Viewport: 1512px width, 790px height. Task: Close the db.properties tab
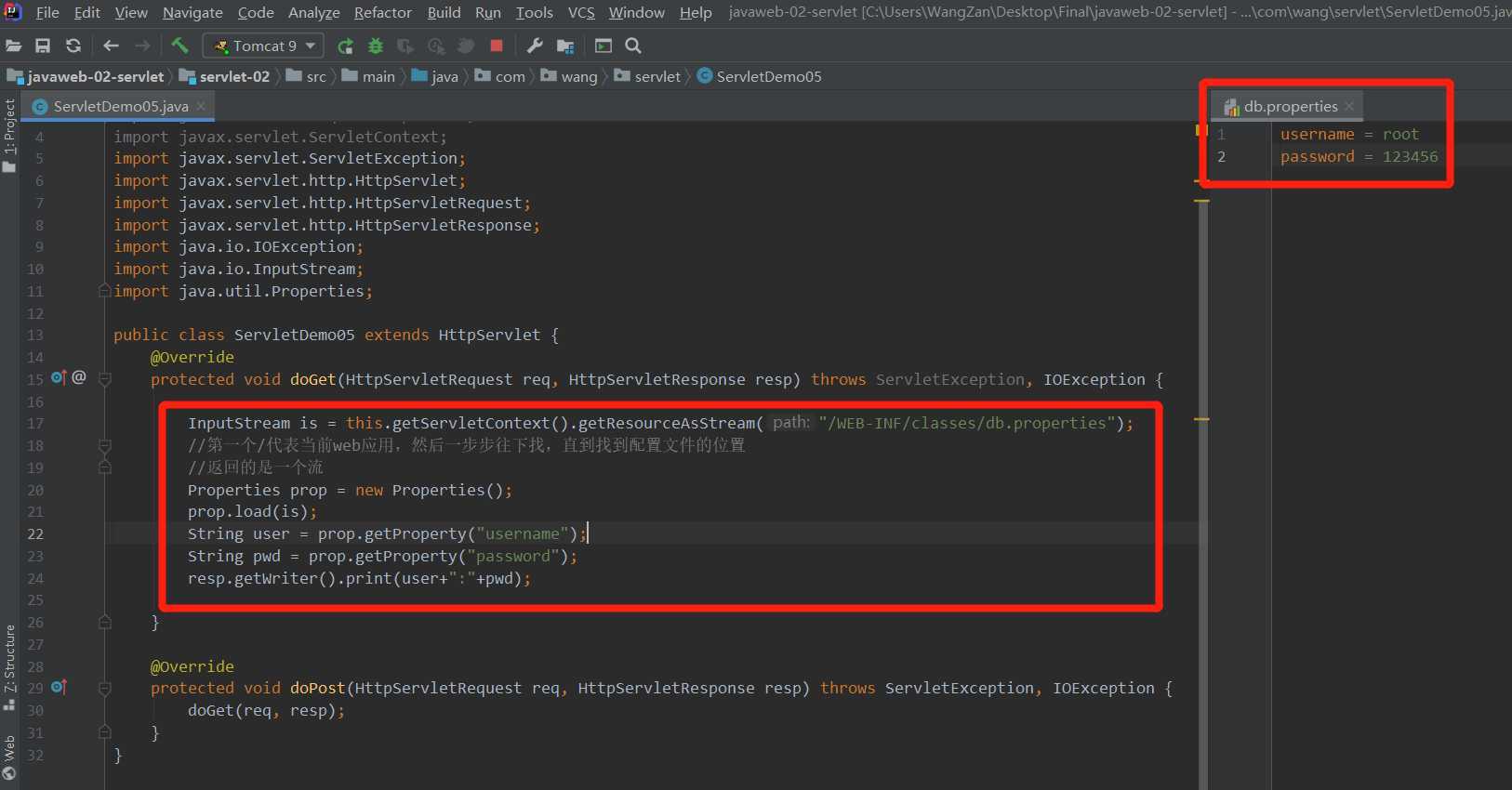tap(1349, 106)
